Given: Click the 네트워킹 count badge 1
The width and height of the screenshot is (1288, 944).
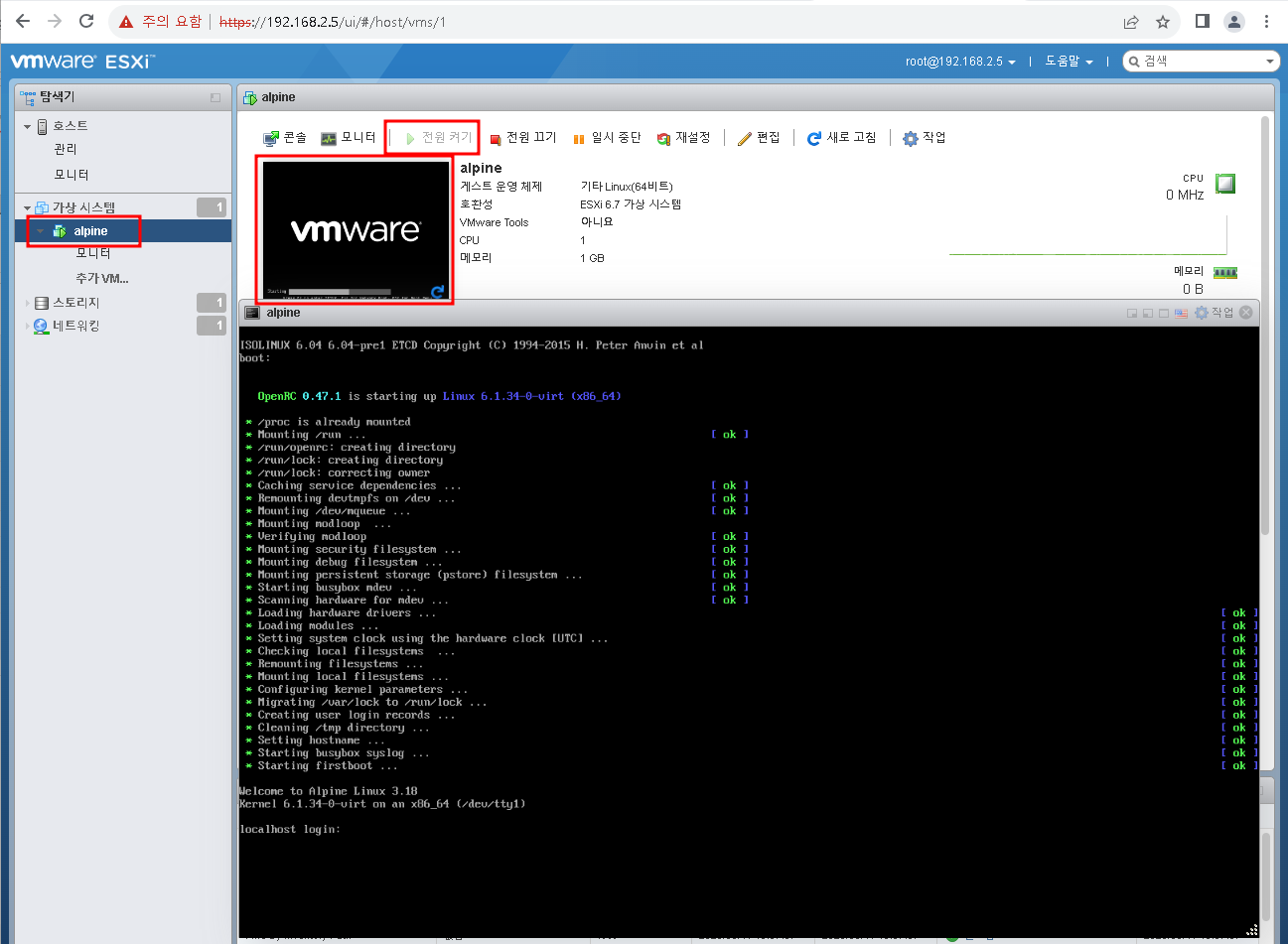Looking at the screenshot, I should (x=212, y=326).
